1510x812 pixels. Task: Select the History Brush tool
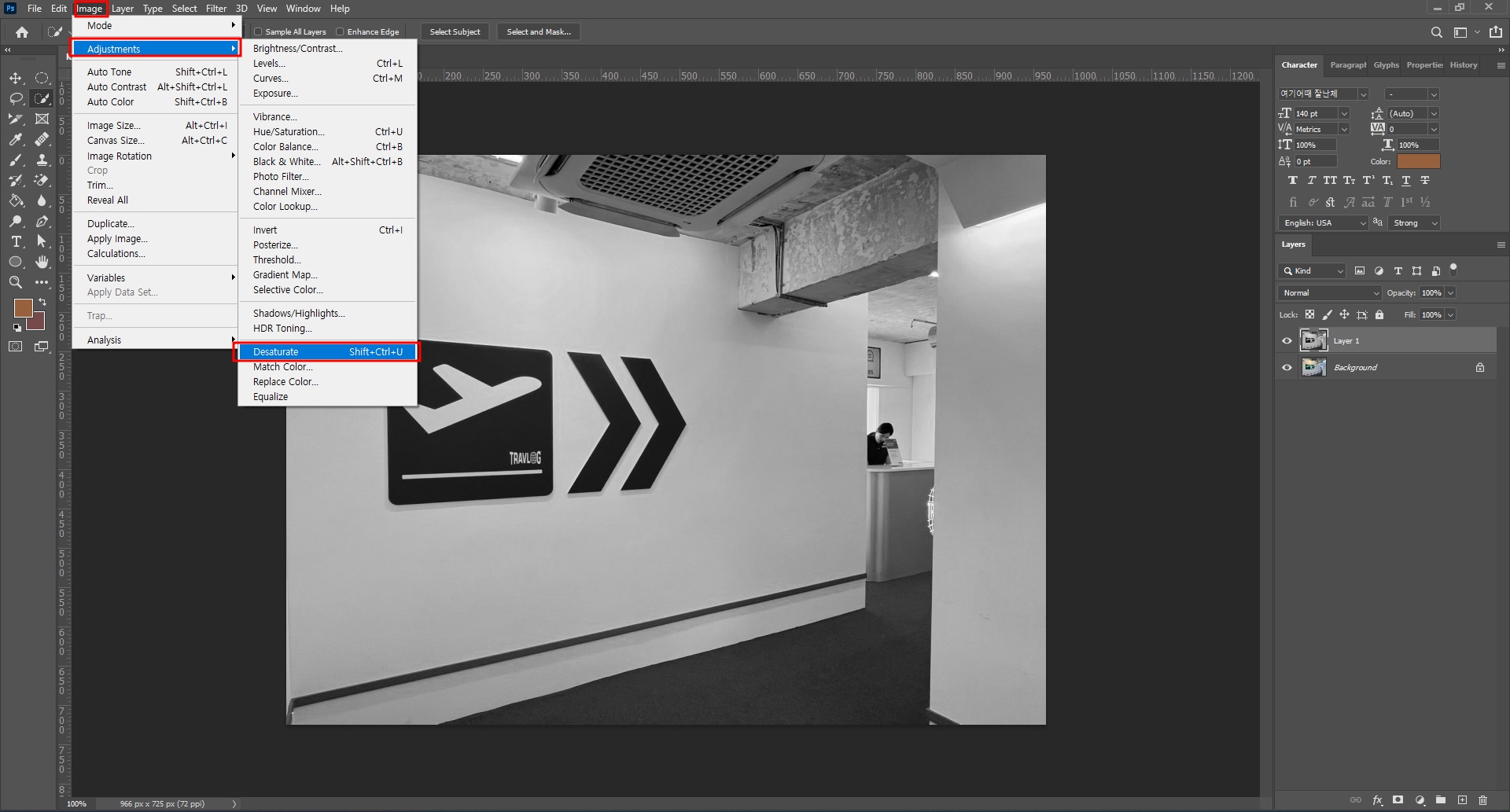16,180
